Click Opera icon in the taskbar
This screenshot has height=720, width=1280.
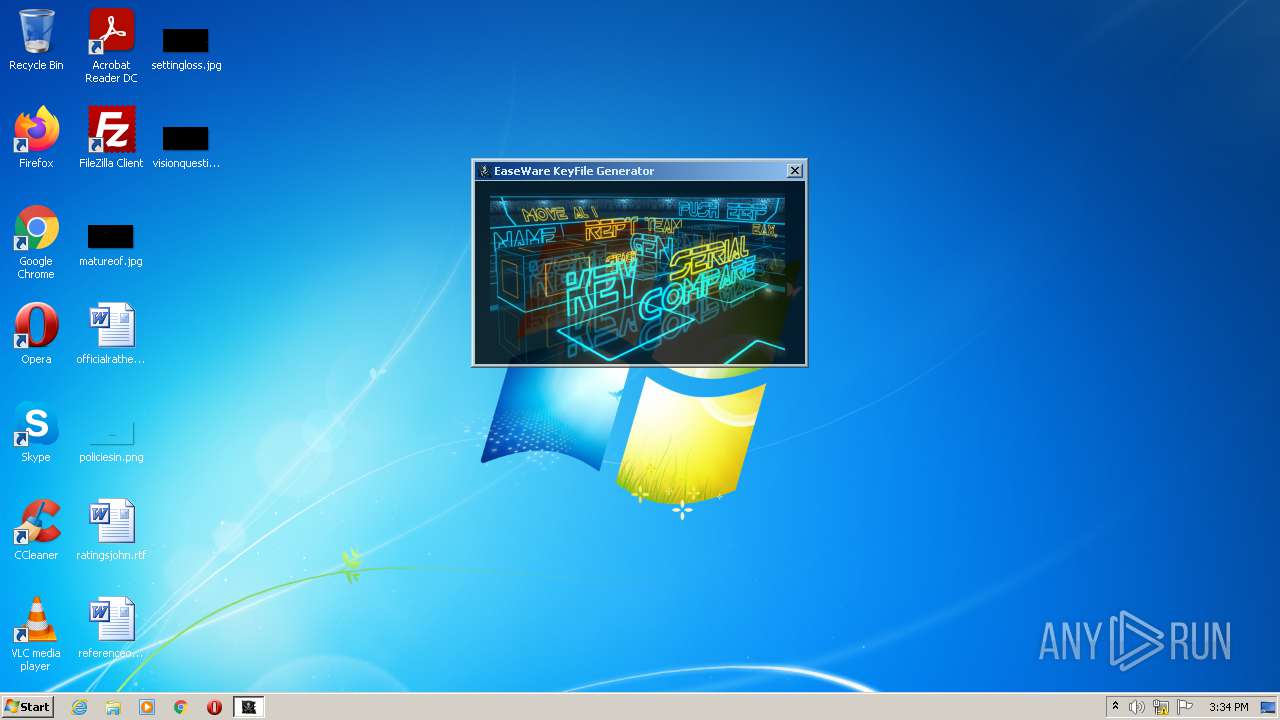[x=215, y=707]
